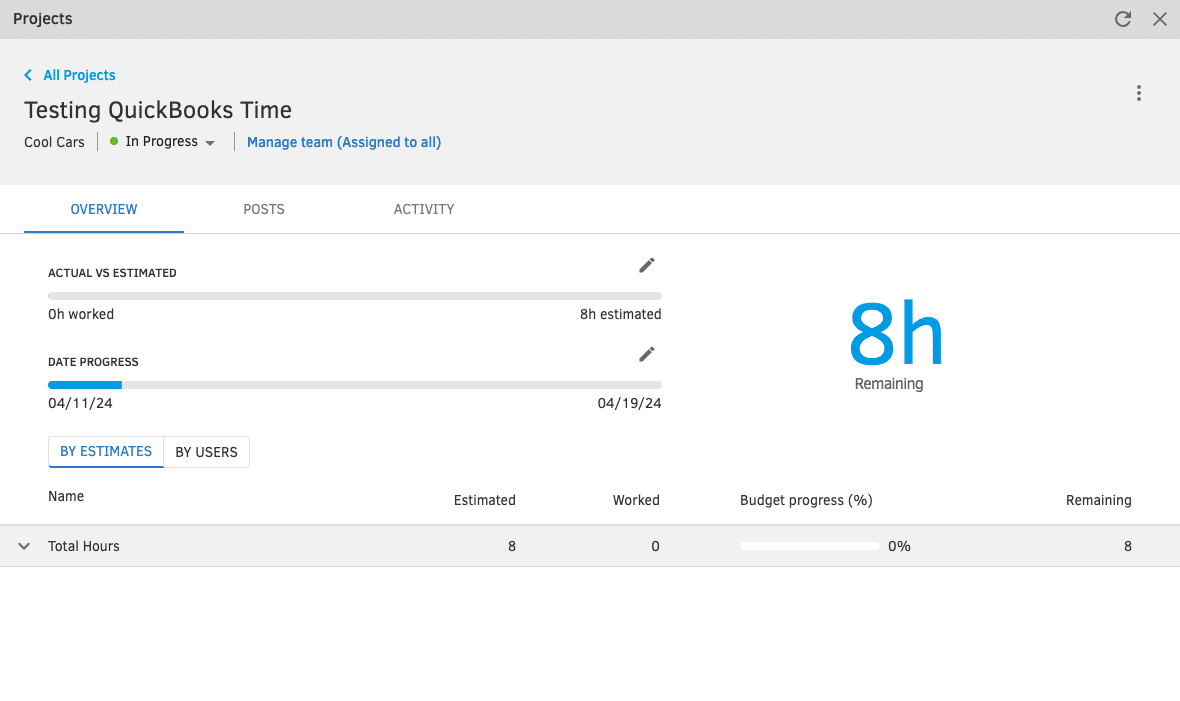
Task: Click the Testing QuickBooks Time project title
Action: [x=158, y=110]
